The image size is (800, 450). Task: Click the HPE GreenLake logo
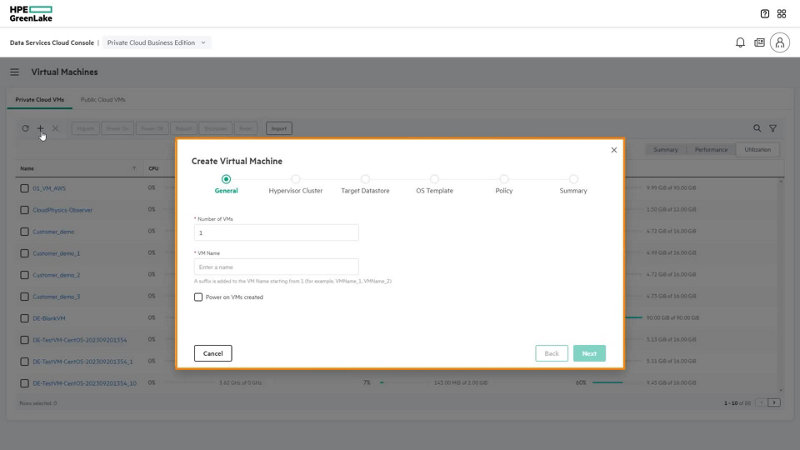pyautogui.click(x=31, y=14)
